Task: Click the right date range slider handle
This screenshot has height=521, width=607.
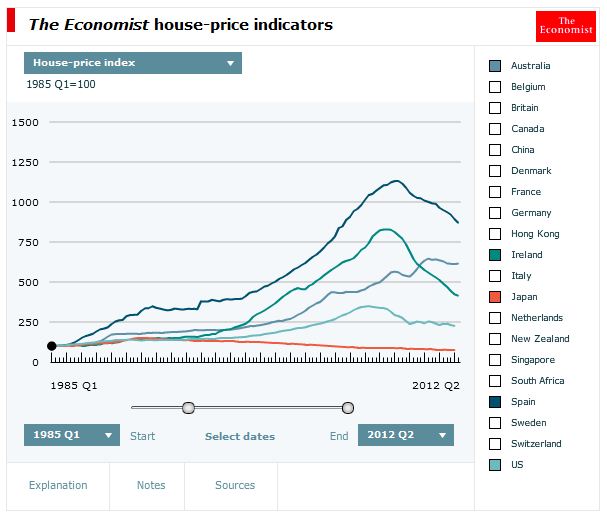Action: [x=348, y=408]
